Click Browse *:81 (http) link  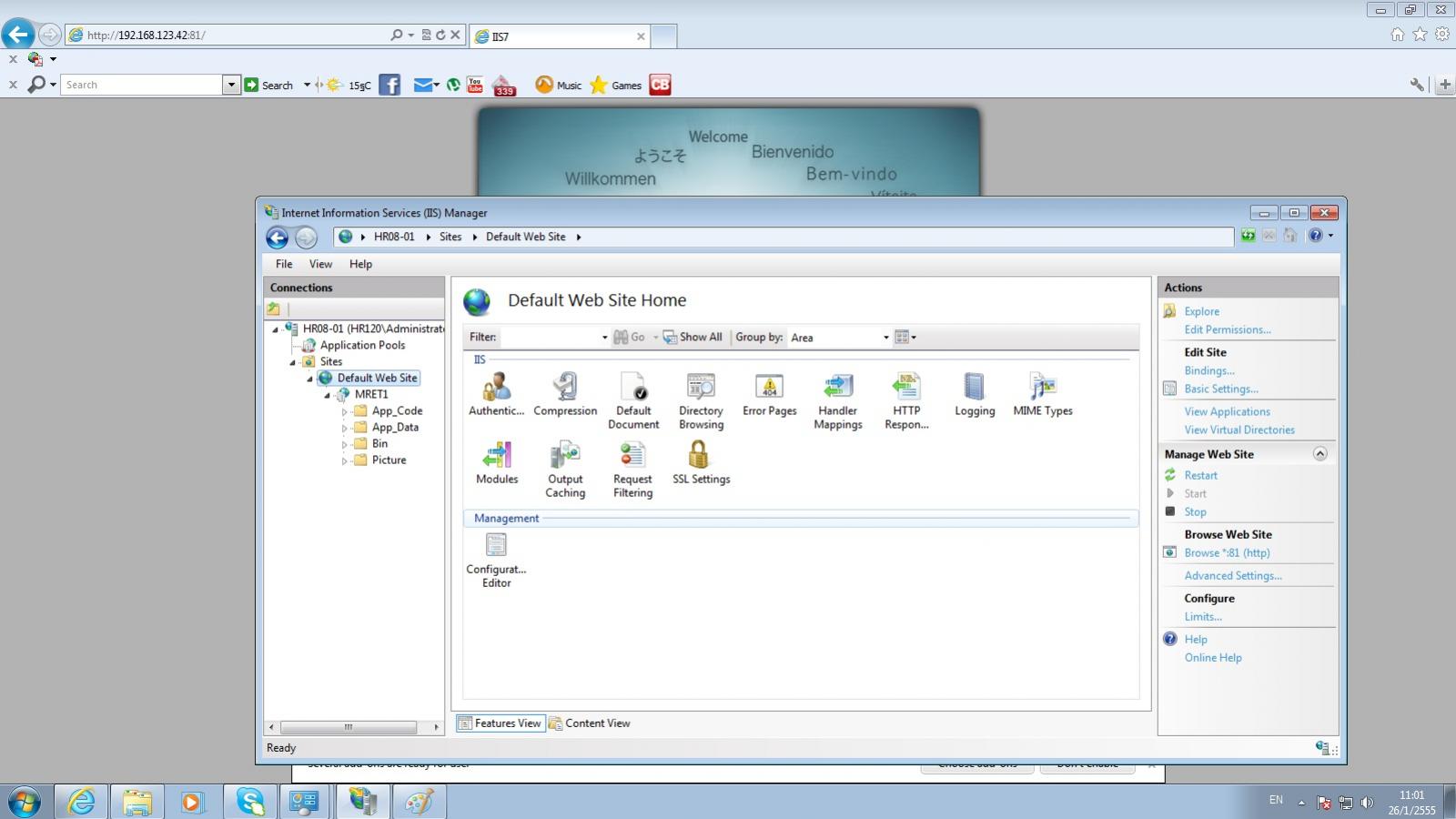[x=1227, y=552]
